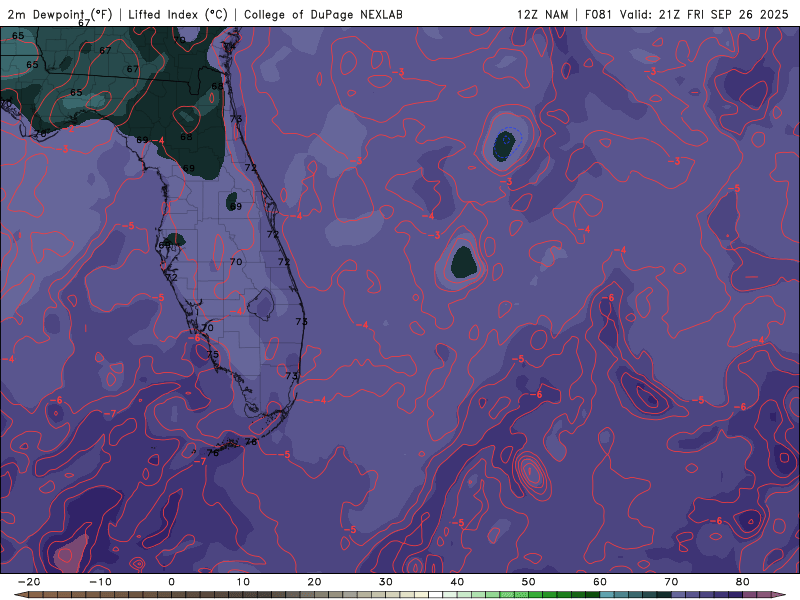Click the "-2" contour label on Florida panhandle
Screen dimensions: 800x600
[x=69, y=129]
